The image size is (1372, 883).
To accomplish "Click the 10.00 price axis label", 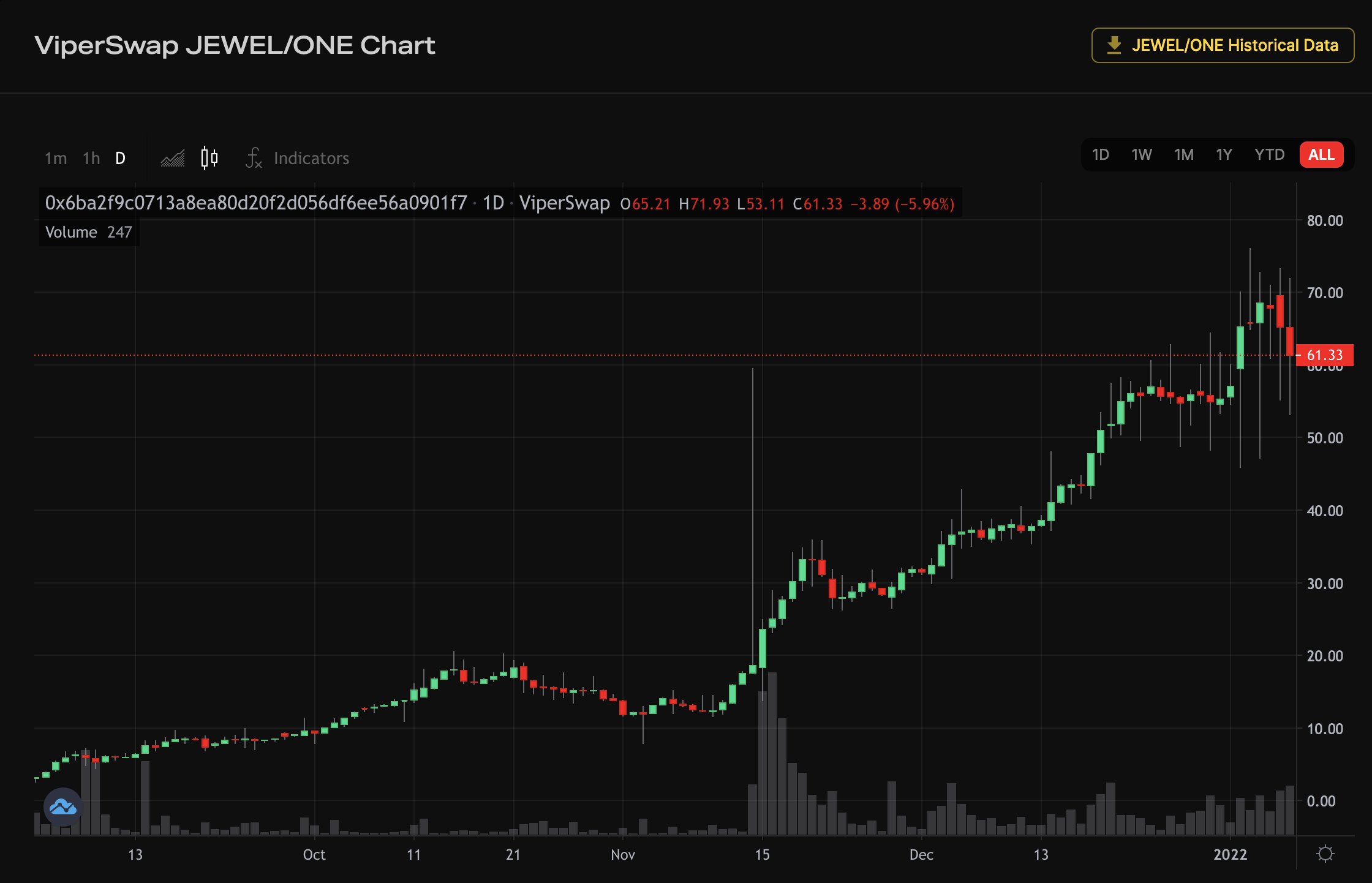I will (1325, 729).
